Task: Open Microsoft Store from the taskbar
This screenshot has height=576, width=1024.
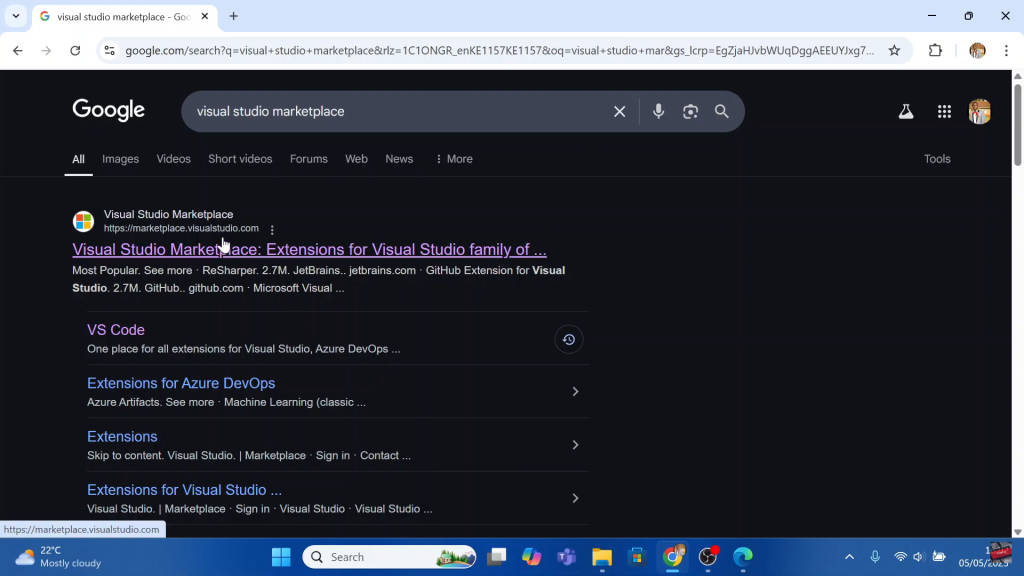Action: [636, 557]
